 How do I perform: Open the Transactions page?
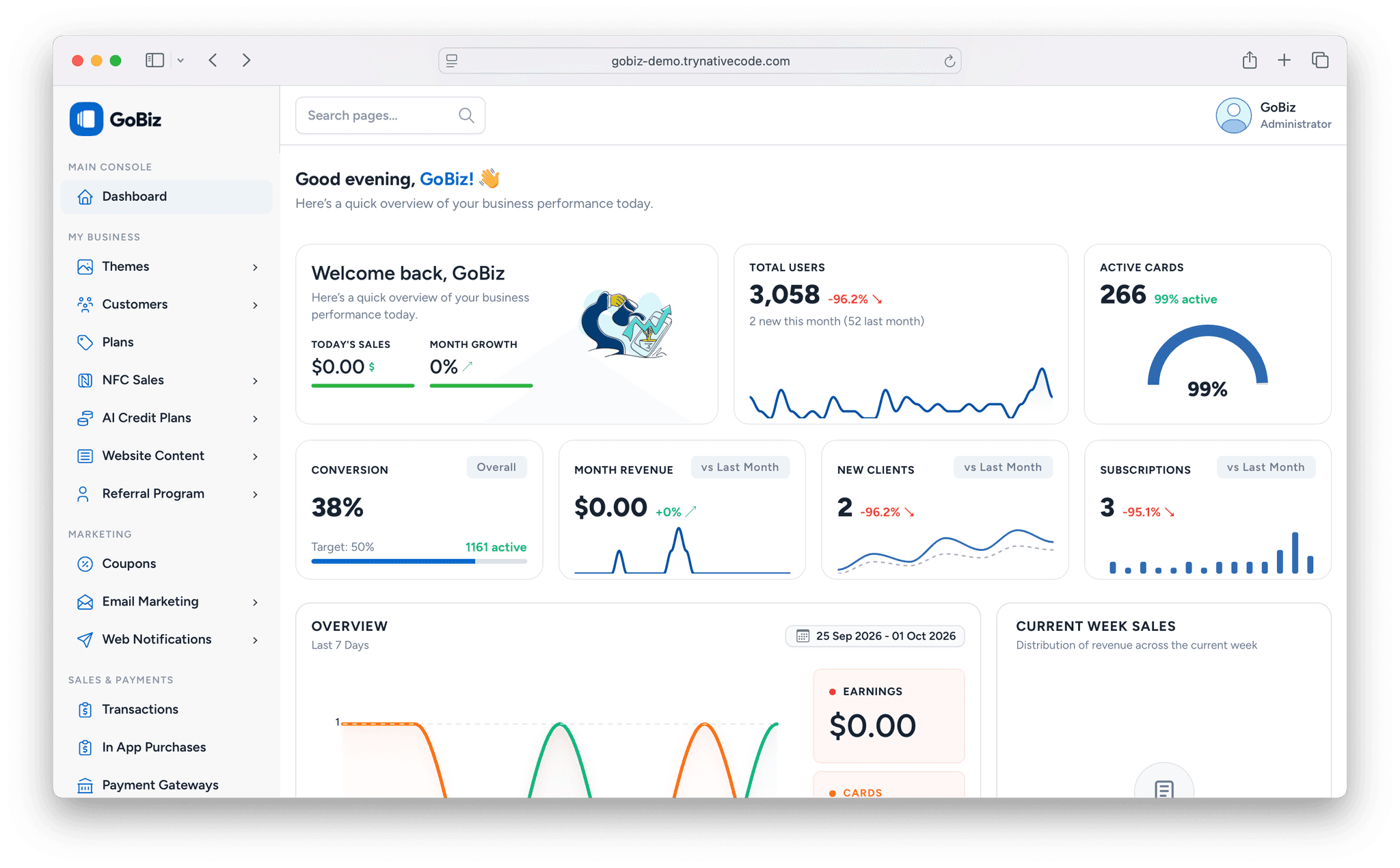[x=167, y=709]
